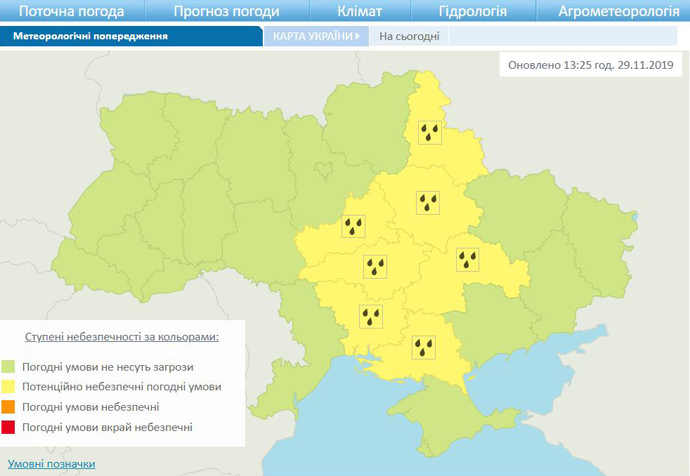Click the rain drops icon on Mykolaiv region
The height and width of the screenshot is (476, 690).
(371, 317)
